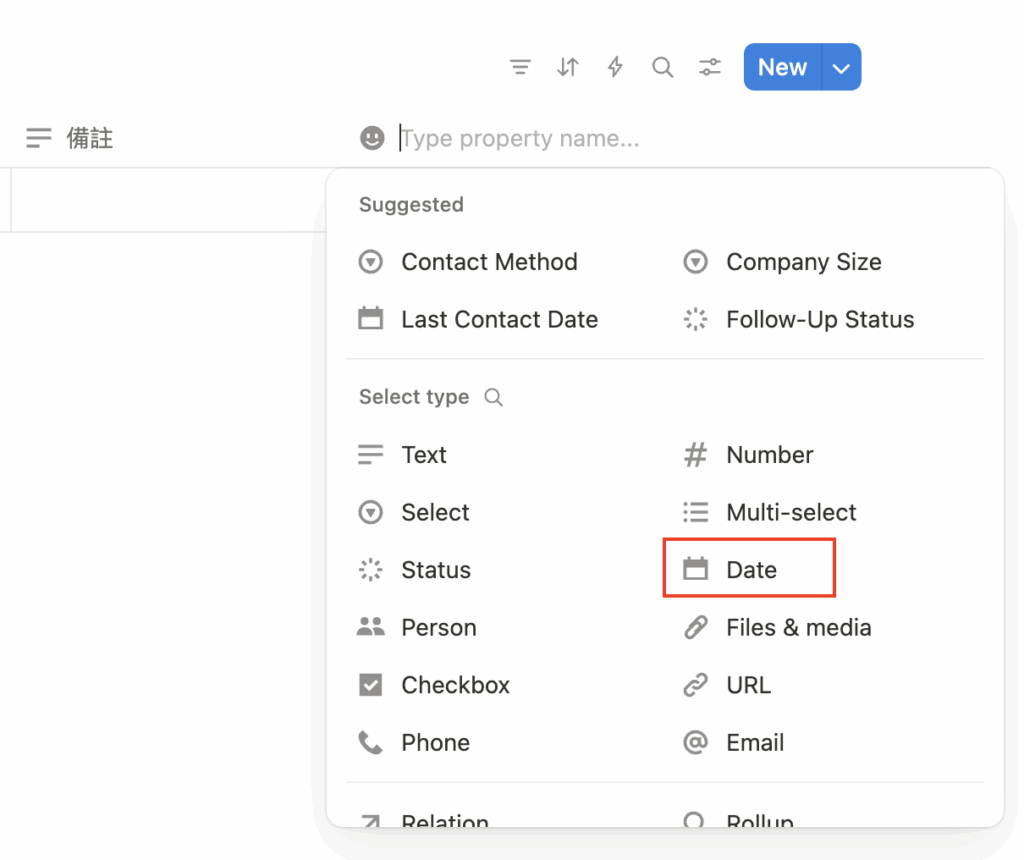The image size is (1024, 860).
Task: Open the filter icon in toolbar
Action: 520,67
